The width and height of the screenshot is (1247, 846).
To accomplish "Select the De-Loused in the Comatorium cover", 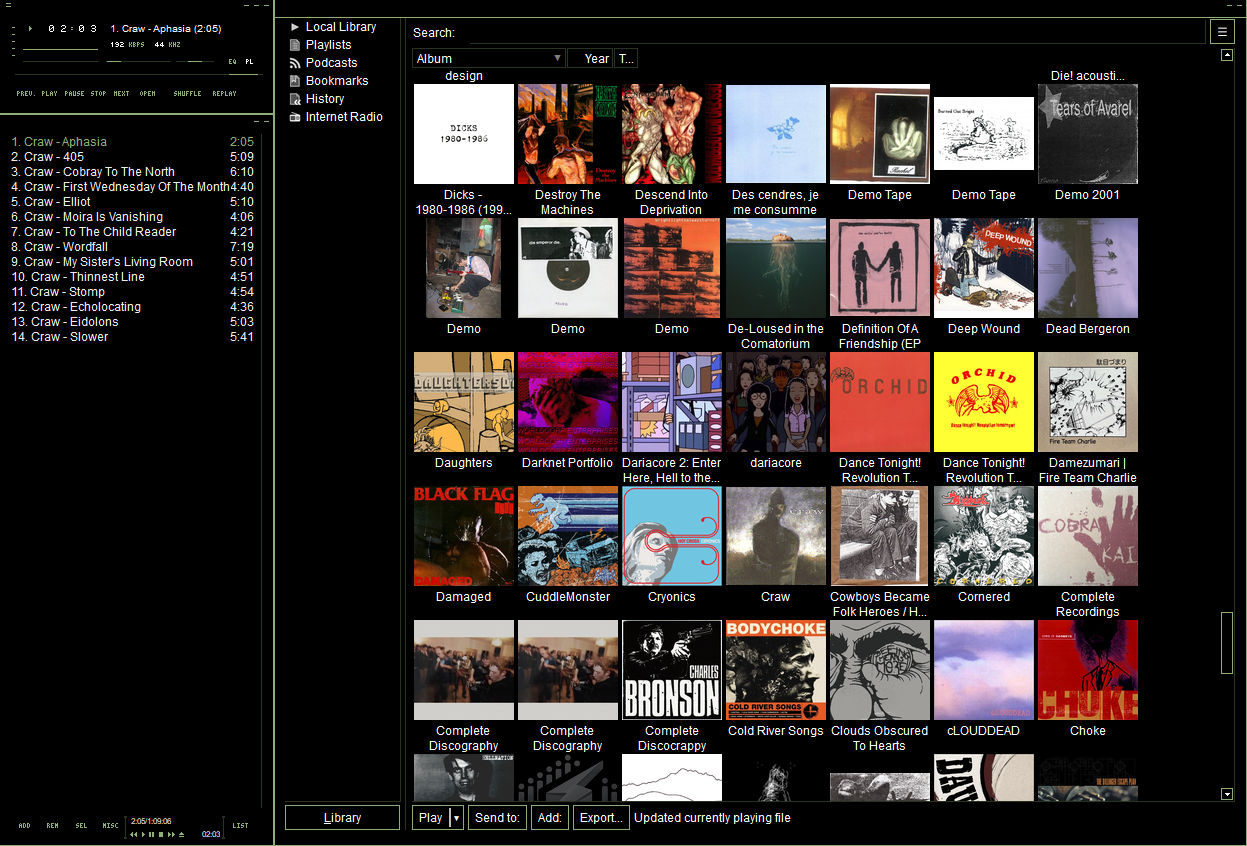I will (776, 268).
